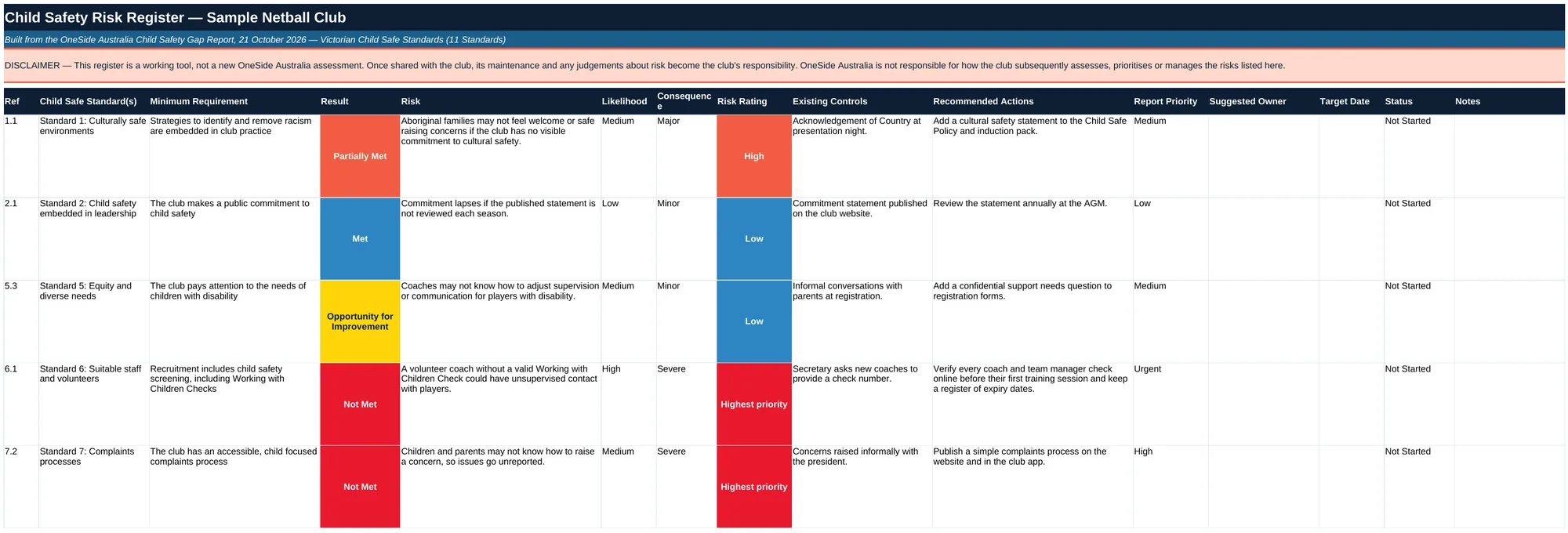Select 'A volunteer coach without a valid Working' risk cell
This screenshot has width=1568, height=533.
(x=500, y=404)
